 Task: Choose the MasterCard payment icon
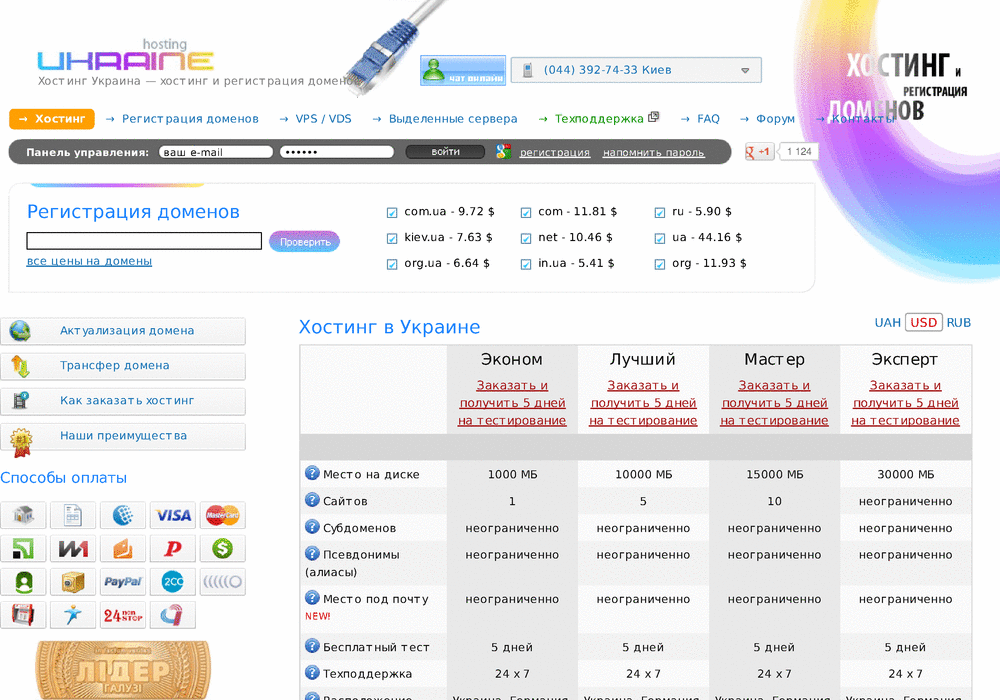(x=222, y=516)
